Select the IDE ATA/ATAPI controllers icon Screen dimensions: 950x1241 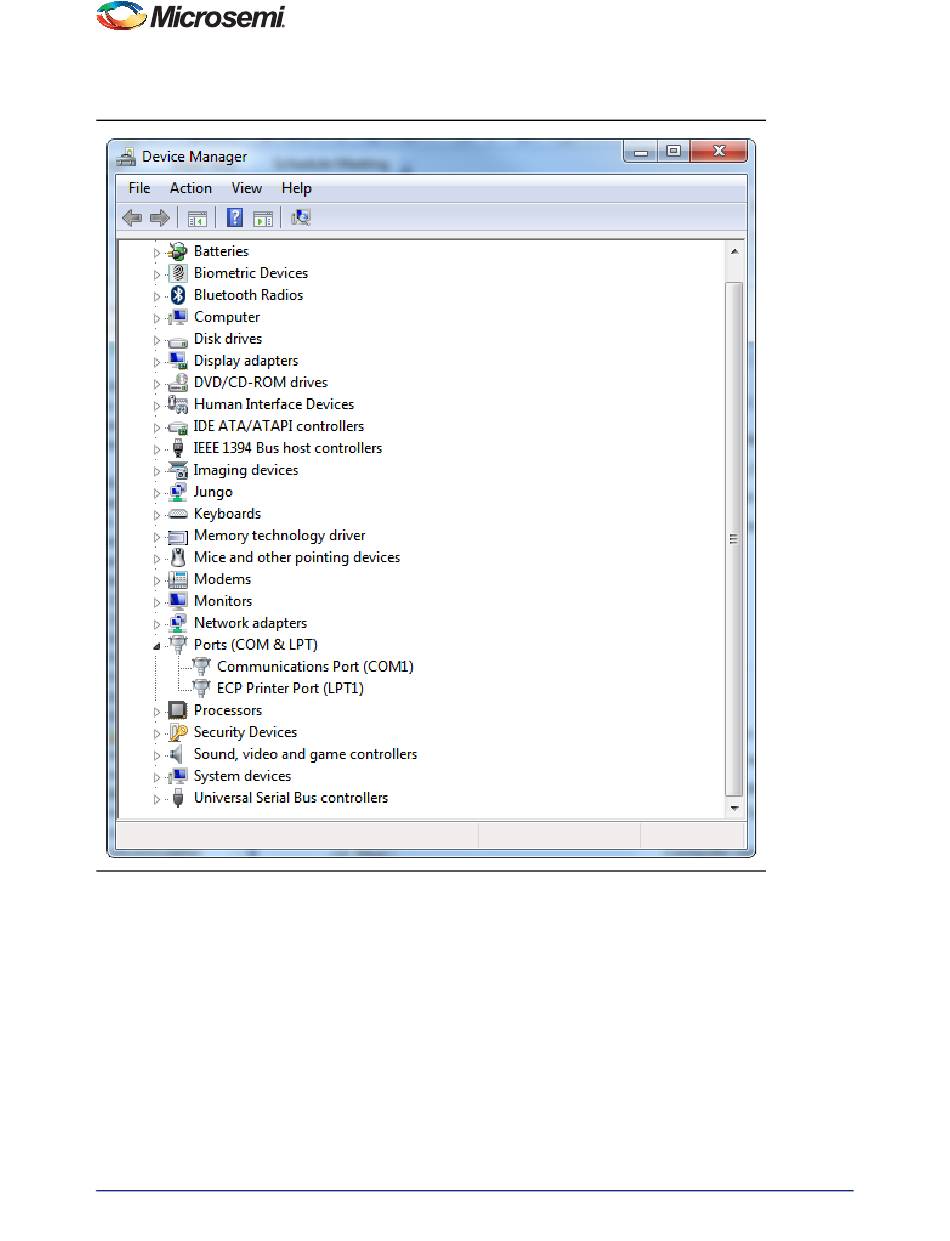pos(178,426)
